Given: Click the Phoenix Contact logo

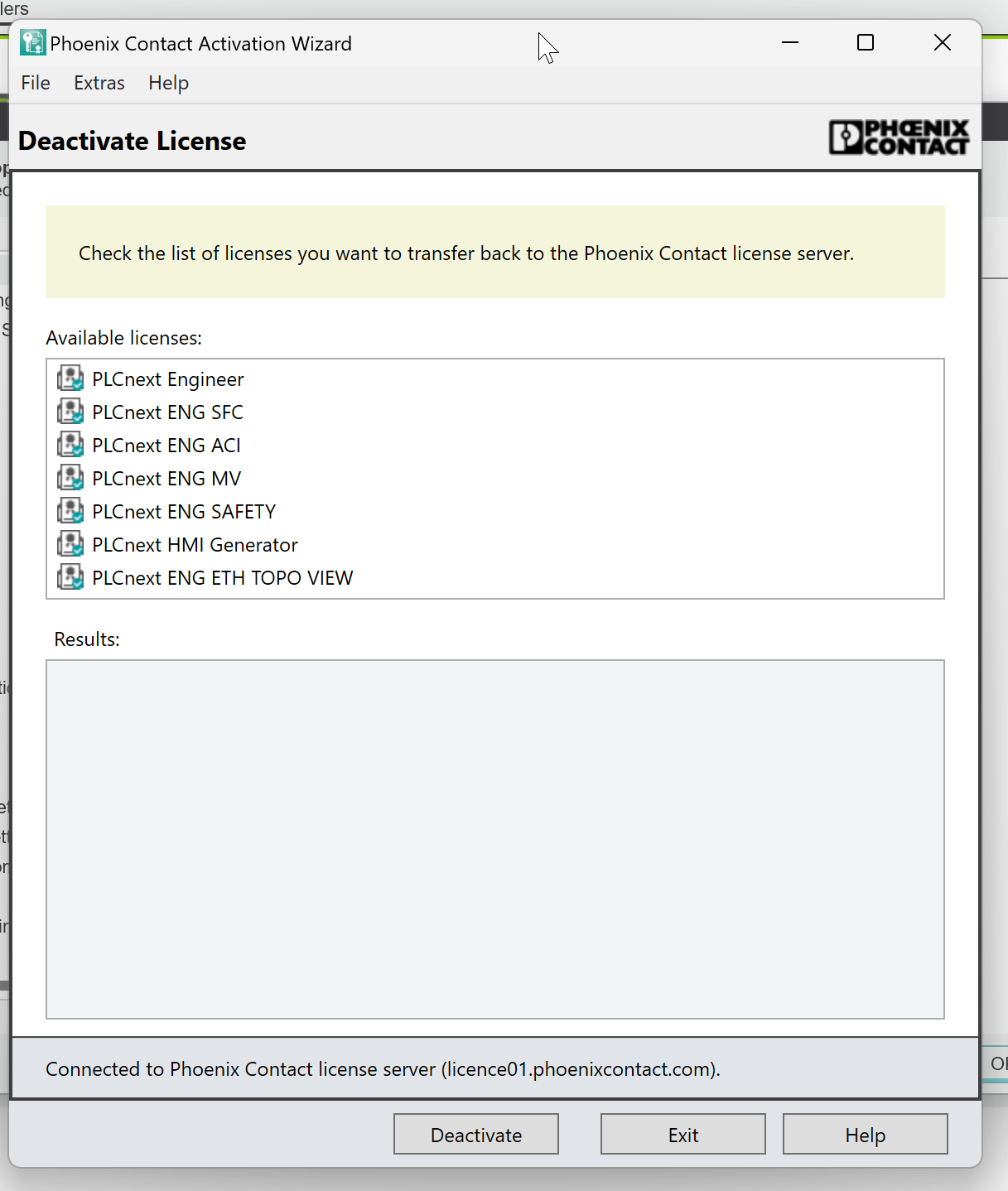Looking at the screenshot, I should pos(899,137).
